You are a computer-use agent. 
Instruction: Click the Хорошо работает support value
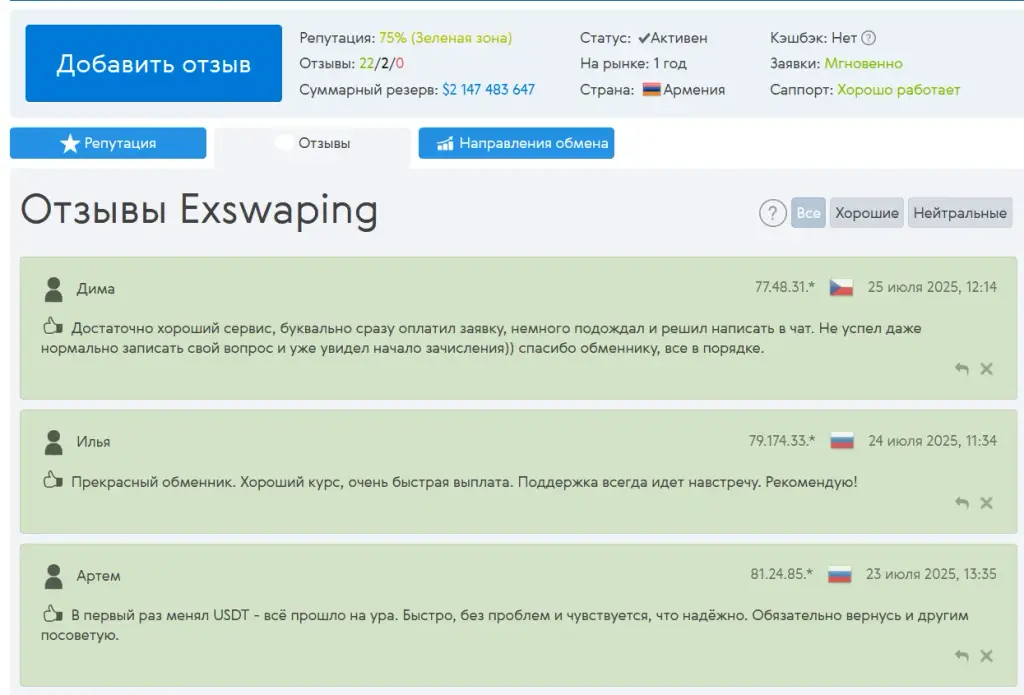[899, 89]
